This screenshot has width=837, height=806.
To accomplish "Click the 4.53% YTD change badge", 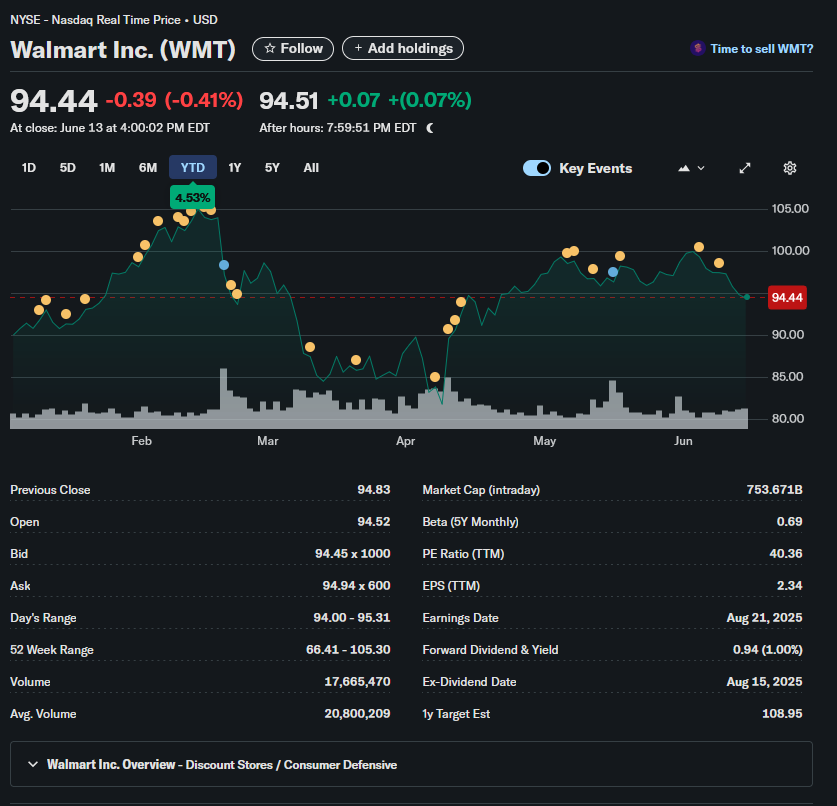I will pos(193,197).
